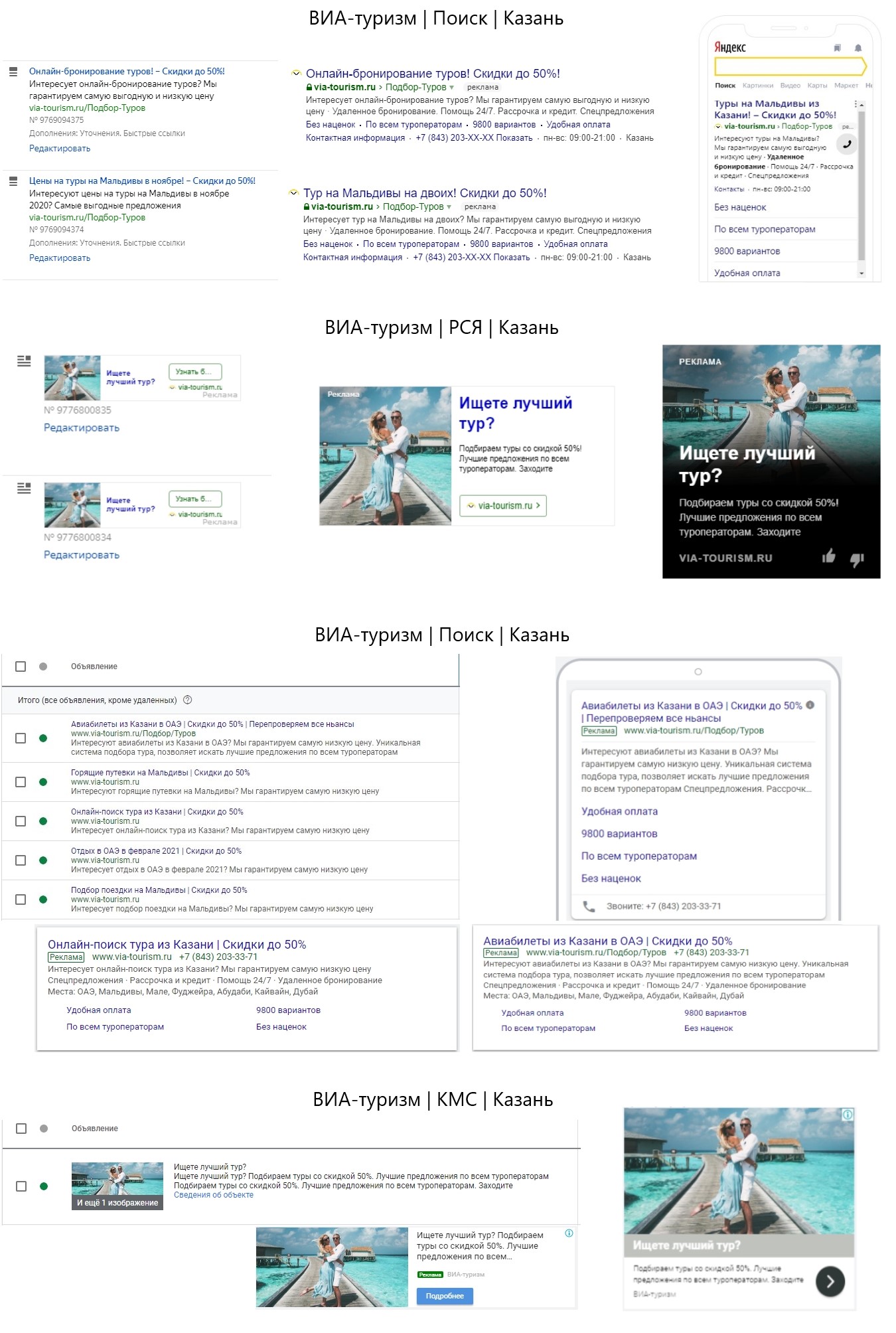Screen dimensions: 896x1333
Task: Click the scroll-down arrow in the Yandex phone preview
Action: pos(861,273)
